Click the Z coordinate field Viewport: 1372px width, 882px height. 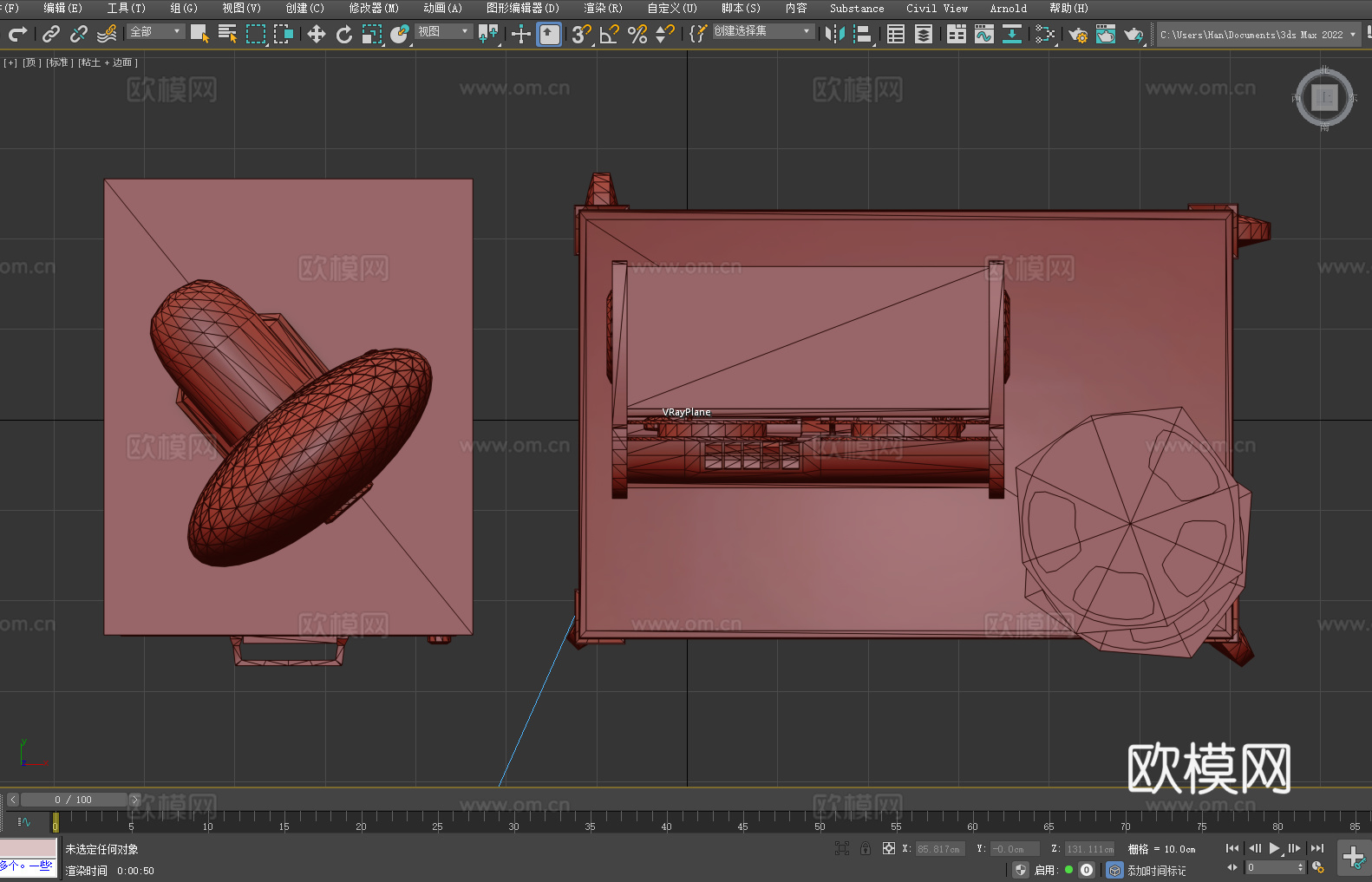[1089, 849]
